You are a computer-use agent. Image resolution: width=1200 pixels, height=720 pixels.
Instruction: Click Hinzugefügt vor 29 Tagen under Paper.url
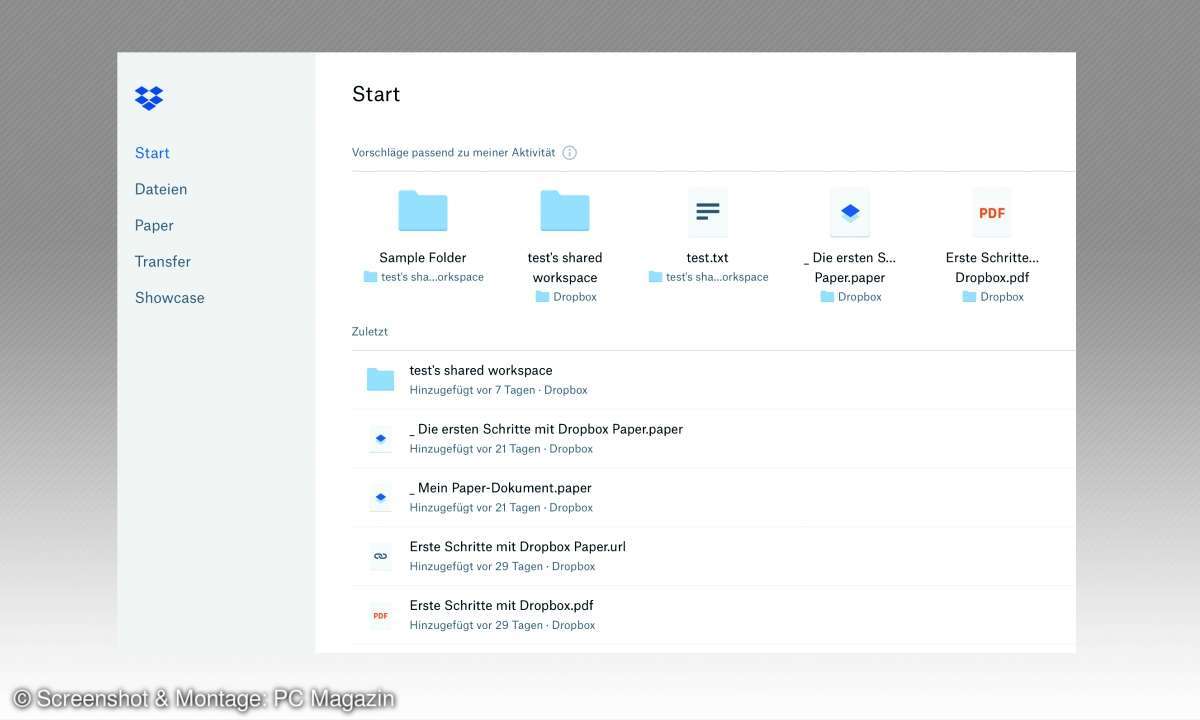[476, 566]
